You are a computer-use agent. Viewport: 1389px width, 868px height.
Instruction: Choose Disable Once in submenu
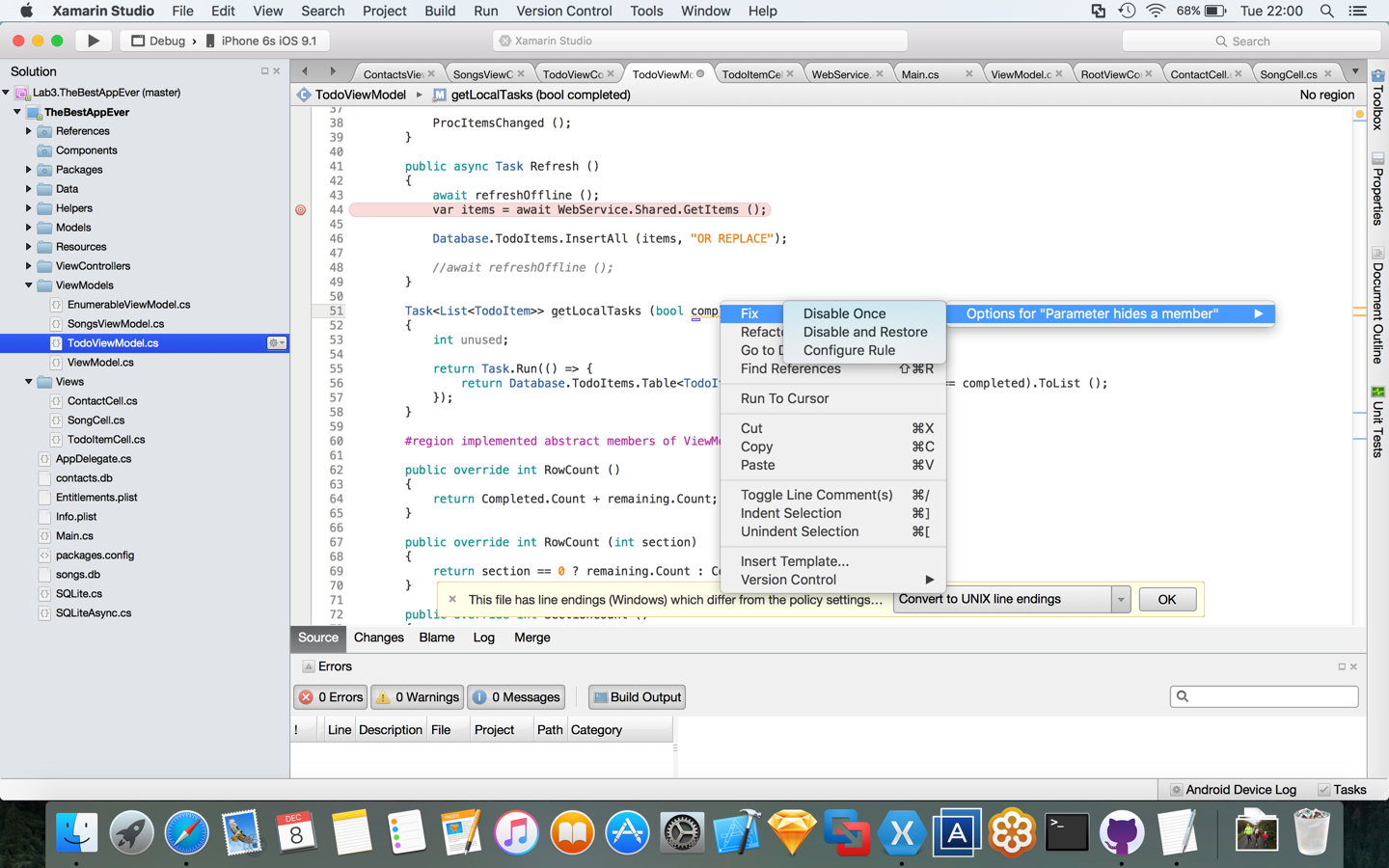click(x=864, y=313)
